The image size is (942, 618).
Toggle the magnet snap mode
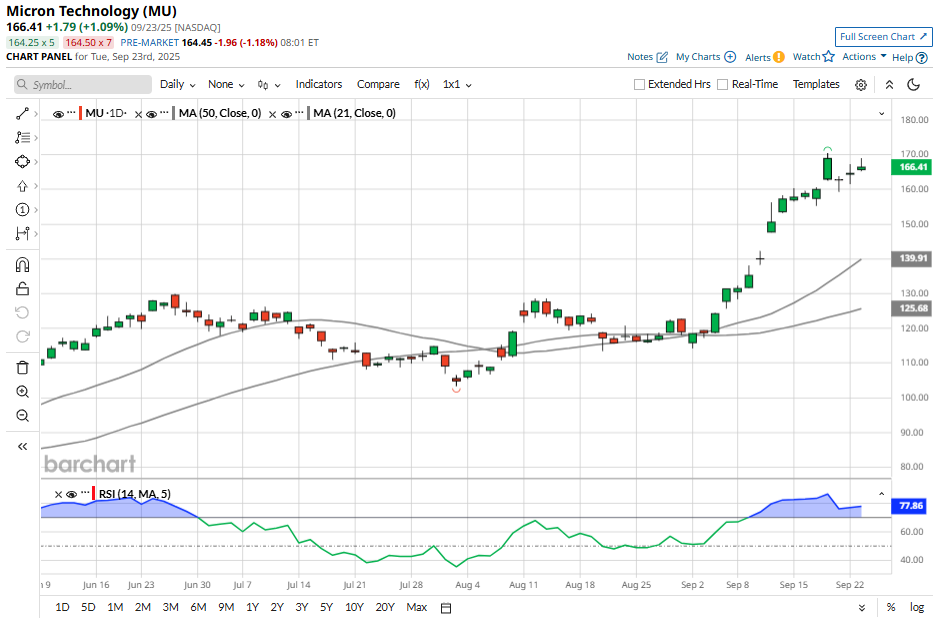tap(22, 265)
